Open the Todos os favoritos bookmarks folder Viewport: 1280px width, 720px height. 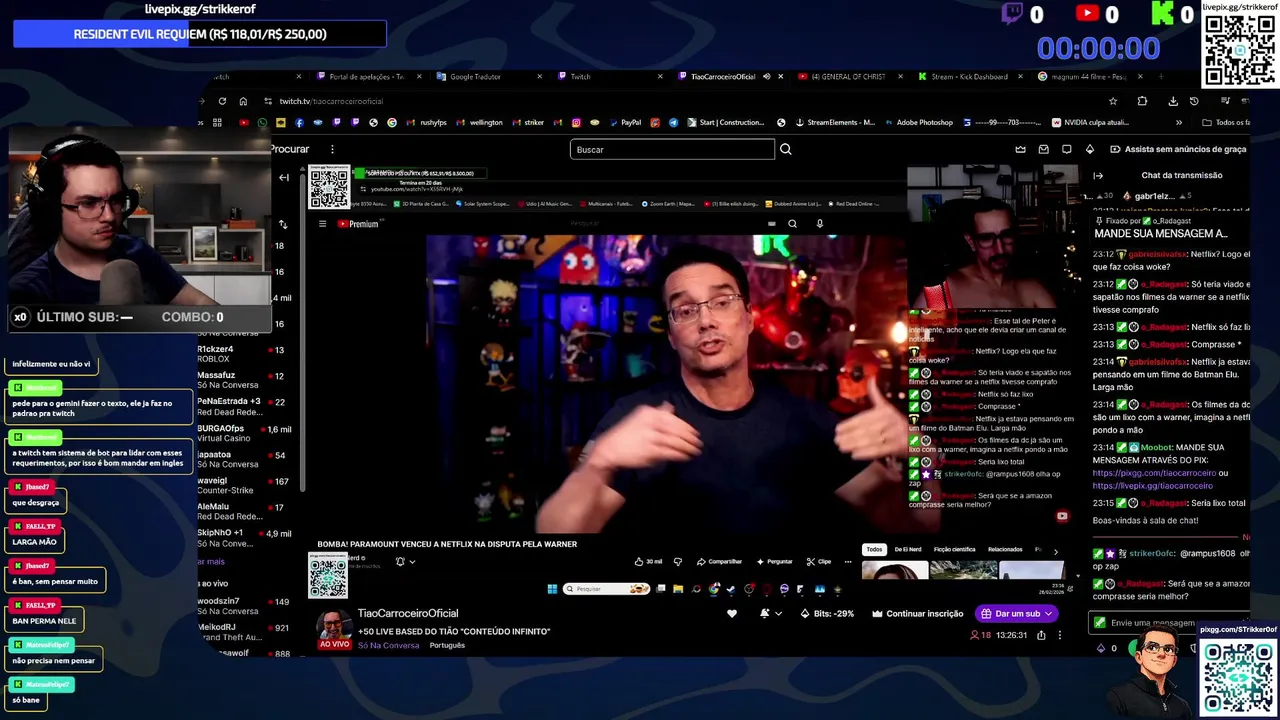pos(1226,123)
